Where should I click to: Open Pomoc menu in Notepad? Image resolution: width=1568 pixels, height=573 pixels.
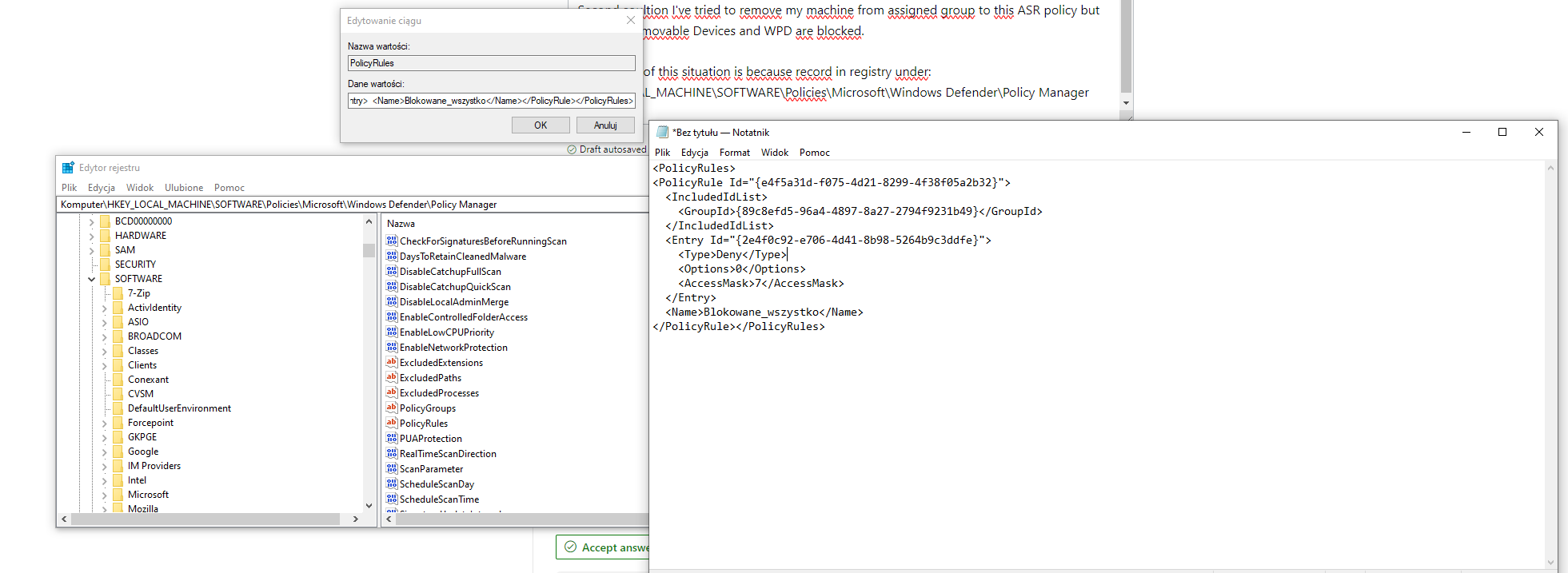tap(815, 153)
